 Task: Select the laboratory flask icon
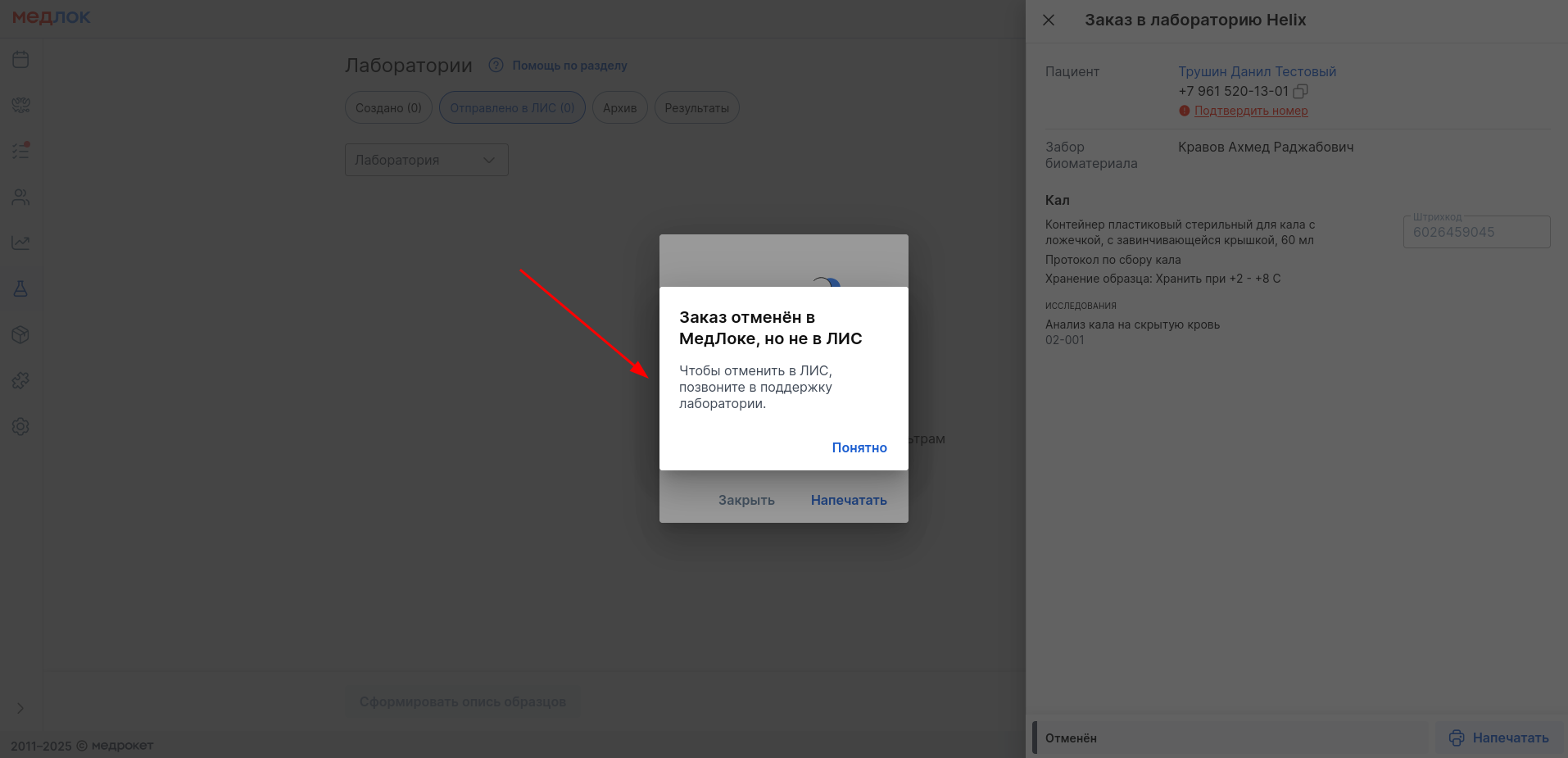(20, 288)
